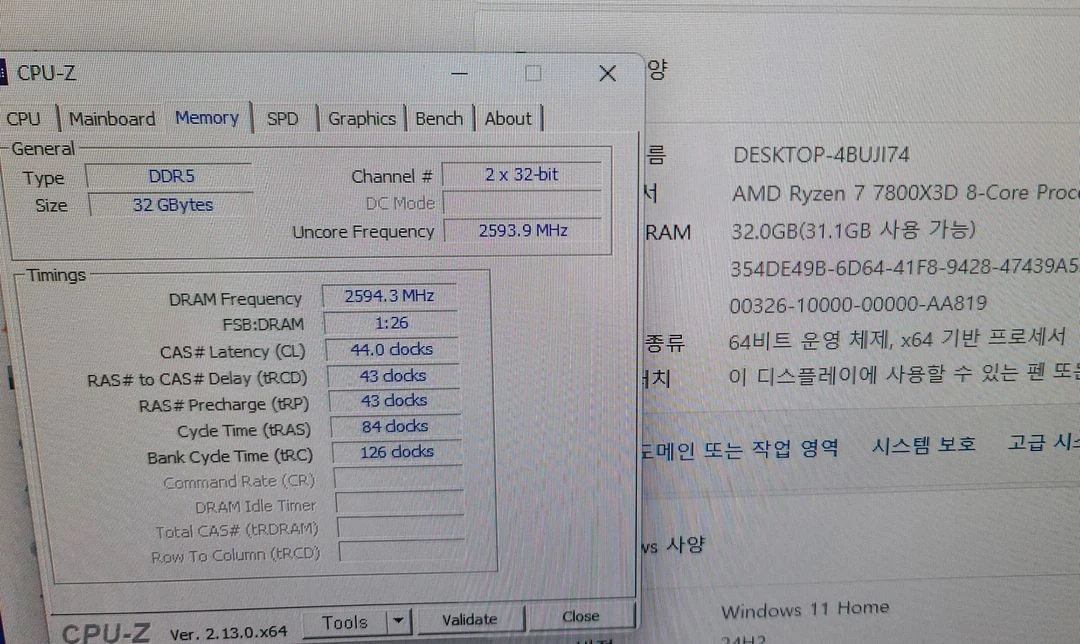Click the empty DC Mode field
This screenshot has height=644, width=1080.
point(523,203)
